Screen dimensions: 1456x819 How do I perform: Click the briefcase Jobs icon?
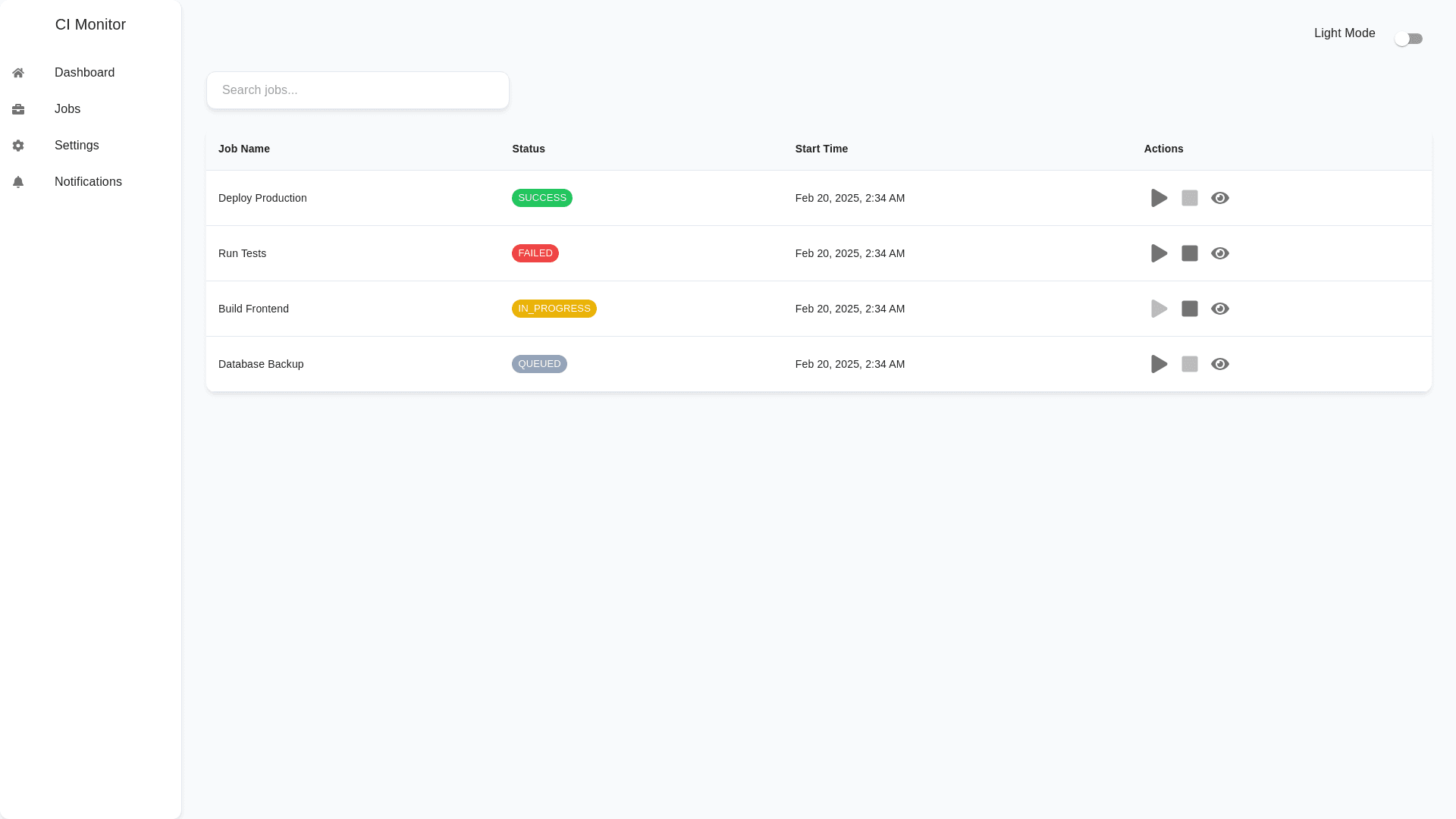(18, 109)
